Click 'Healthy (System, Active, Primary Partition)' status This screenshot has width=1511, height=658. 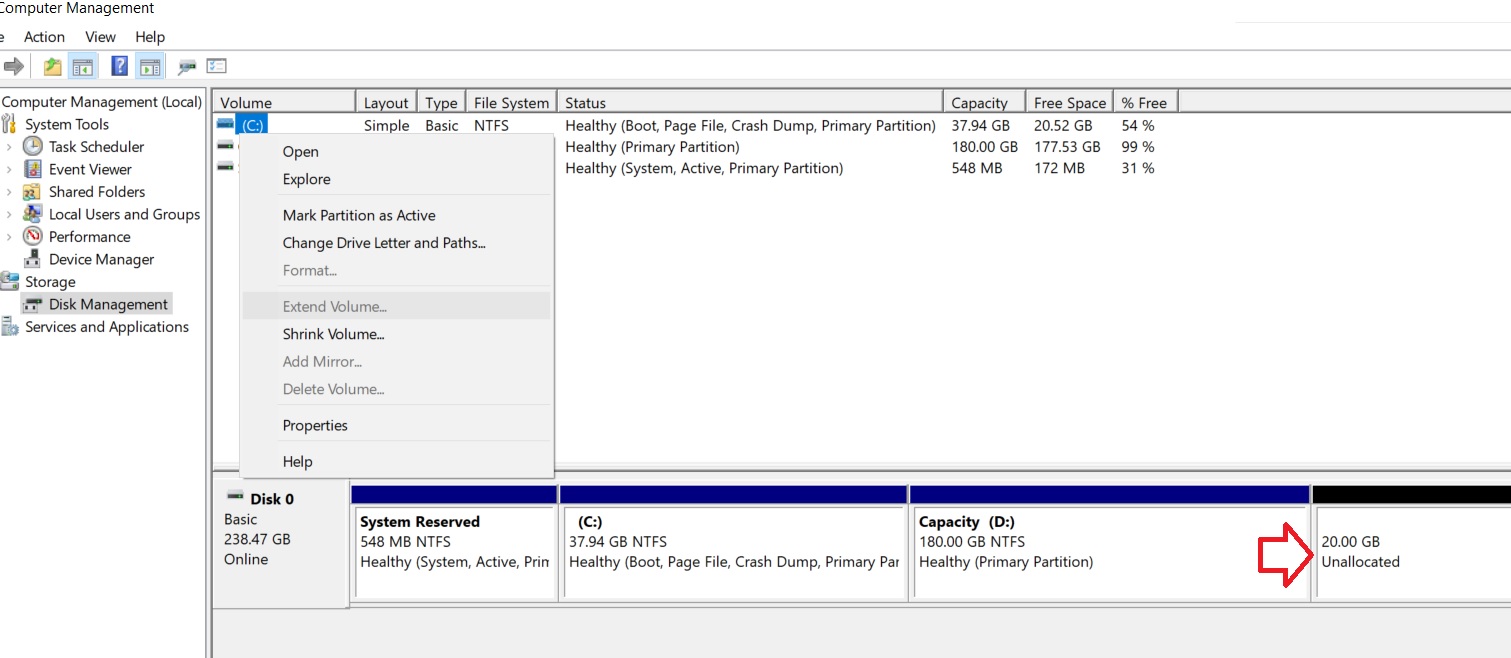coord(704,169)
